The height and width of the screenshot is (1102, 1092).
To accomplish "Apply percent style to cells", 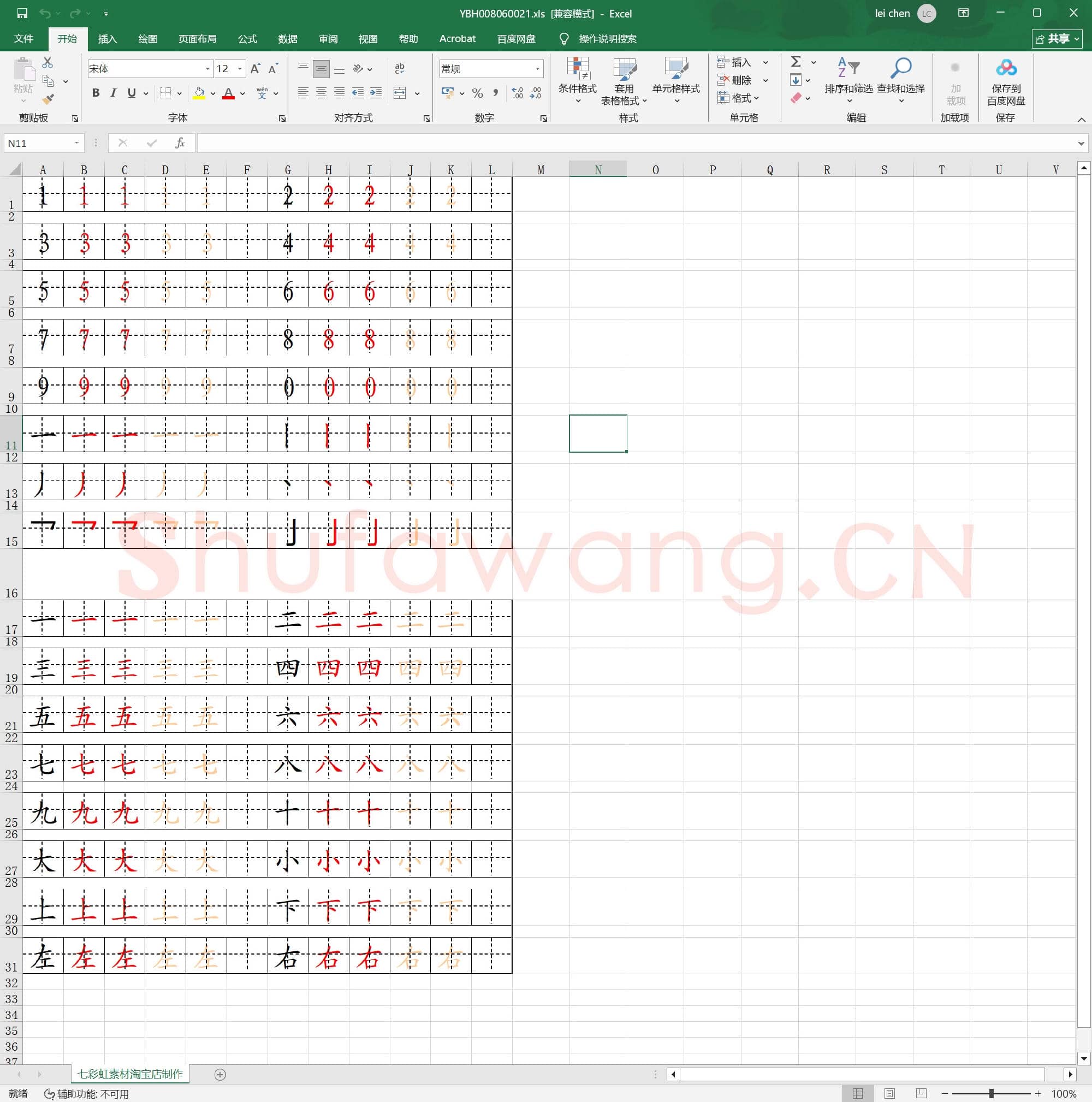I will [x=477, y=93].
